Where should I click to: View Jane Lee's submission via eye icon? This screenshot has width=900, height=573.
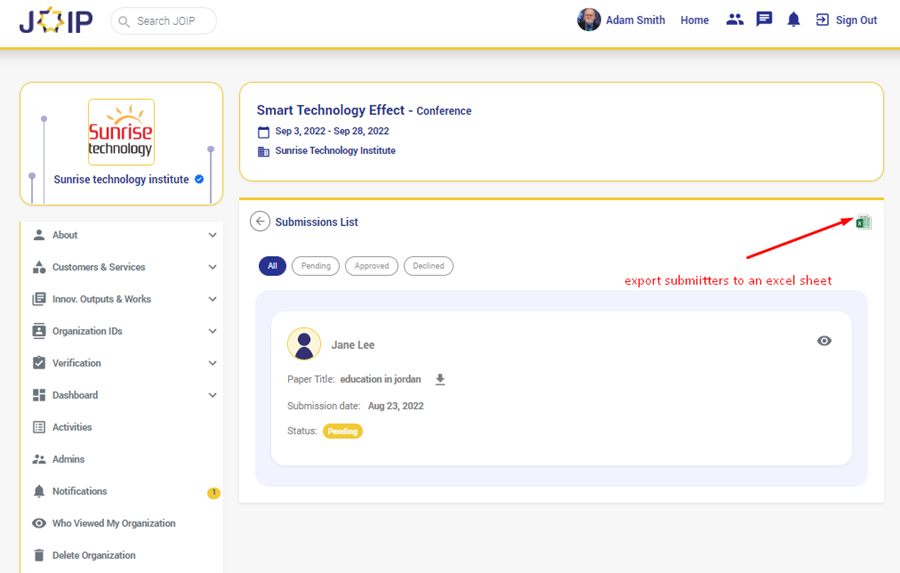(824, 341)
